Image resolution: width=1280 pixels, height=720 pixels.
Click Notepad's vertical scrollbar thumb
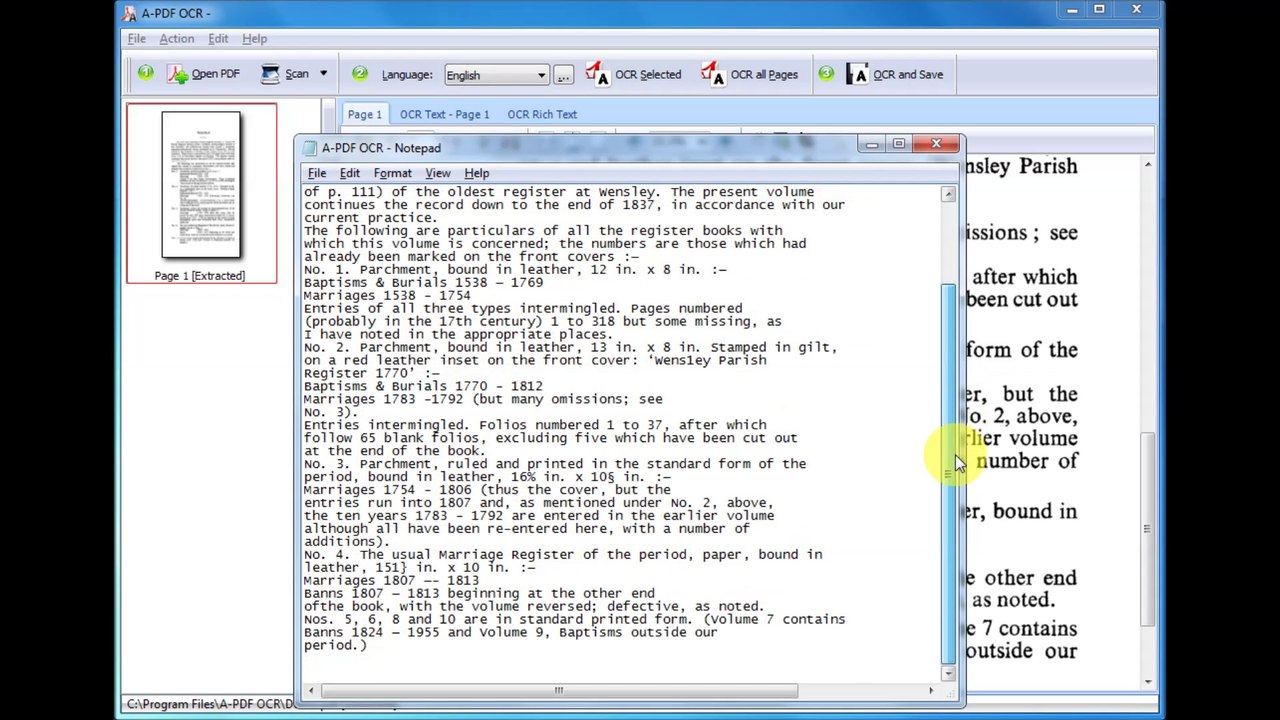click(x=948, y=473)
